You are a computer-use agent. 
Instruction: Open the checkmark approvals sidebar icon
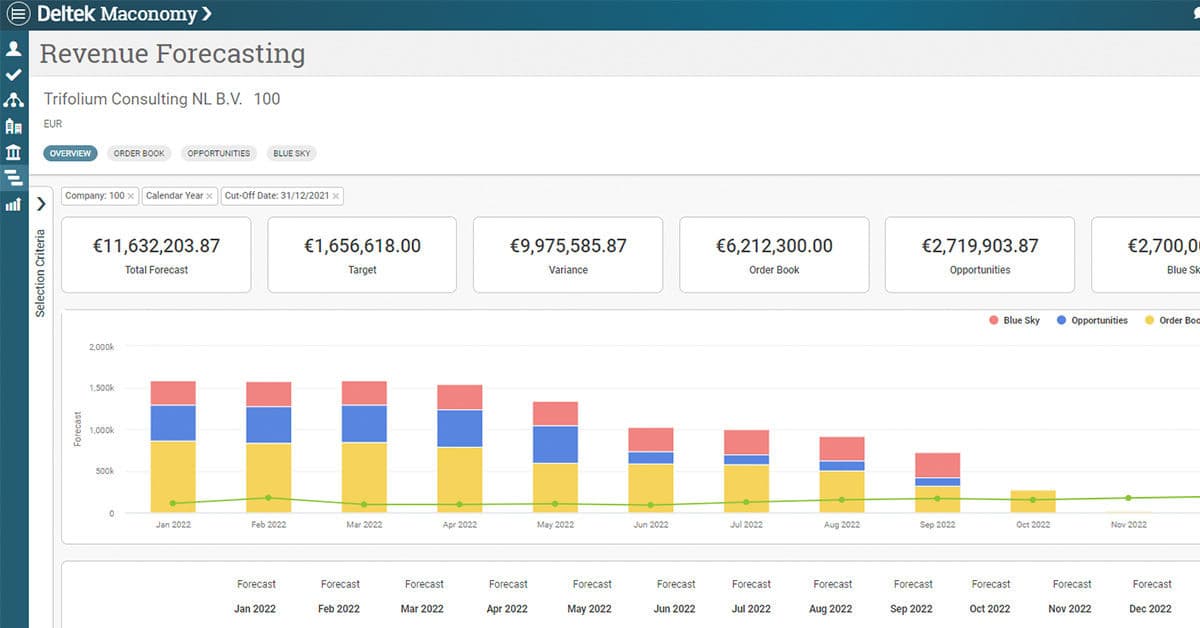(14, 75)
